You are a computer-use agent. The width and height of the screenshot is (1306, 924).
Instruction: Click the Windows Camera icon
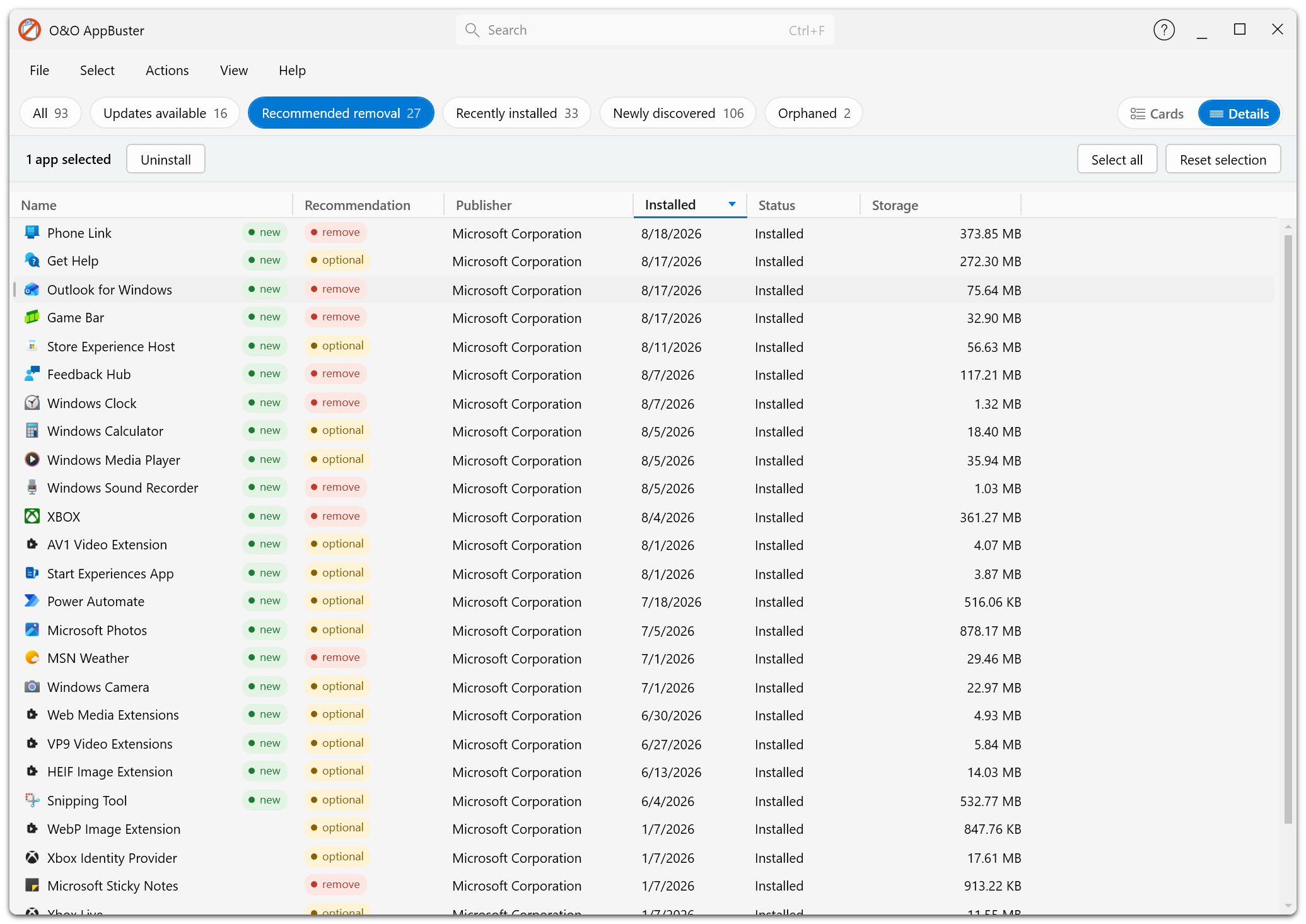coord(32,687)
